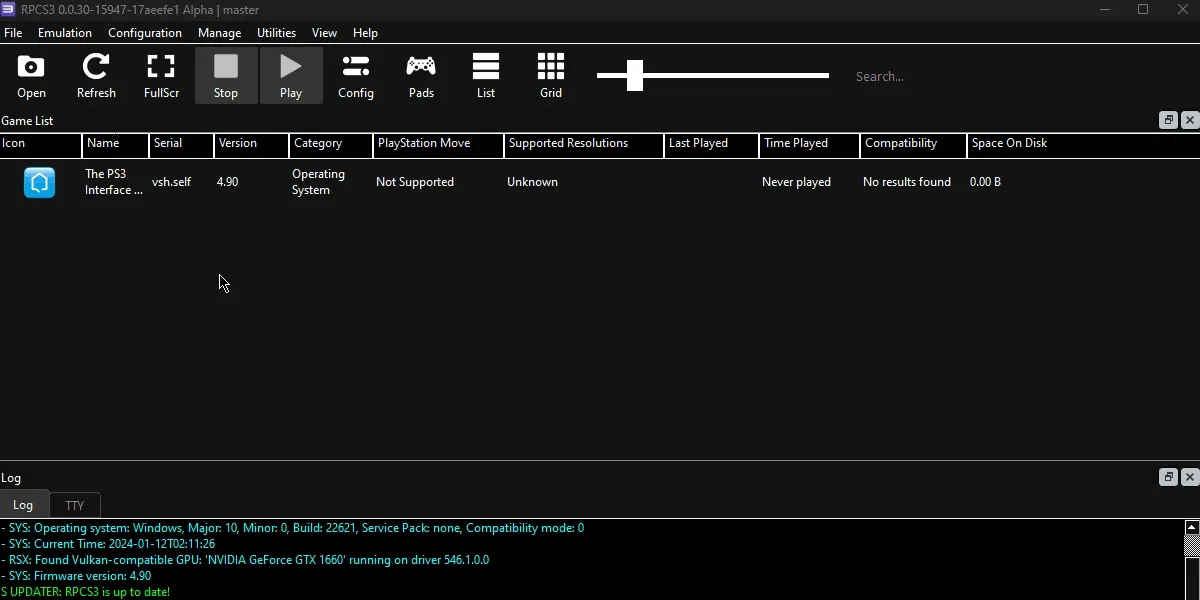Sort games by the Name column header
Viewport: 1200px width, 600px height.
tap(103, 145)
